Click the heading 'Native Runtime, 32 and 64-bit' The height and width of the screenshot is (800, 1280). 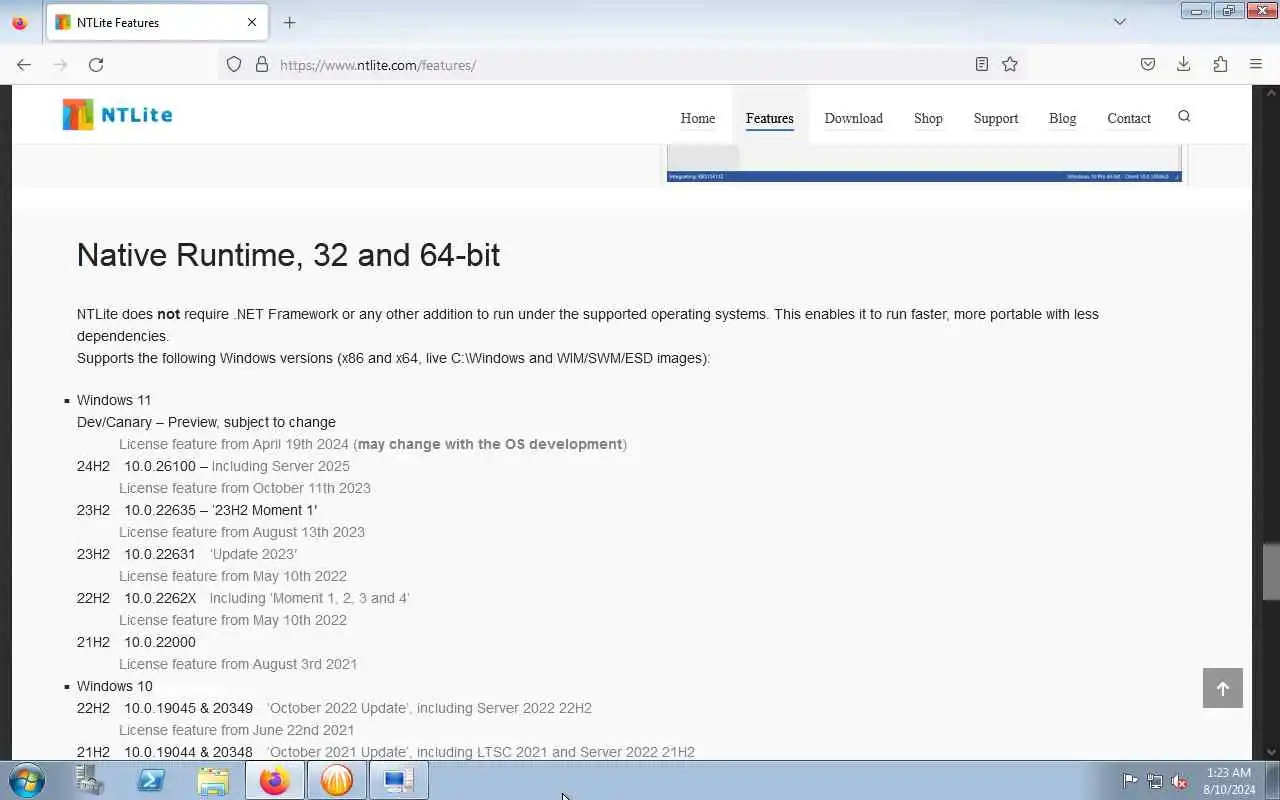point(288,255)
